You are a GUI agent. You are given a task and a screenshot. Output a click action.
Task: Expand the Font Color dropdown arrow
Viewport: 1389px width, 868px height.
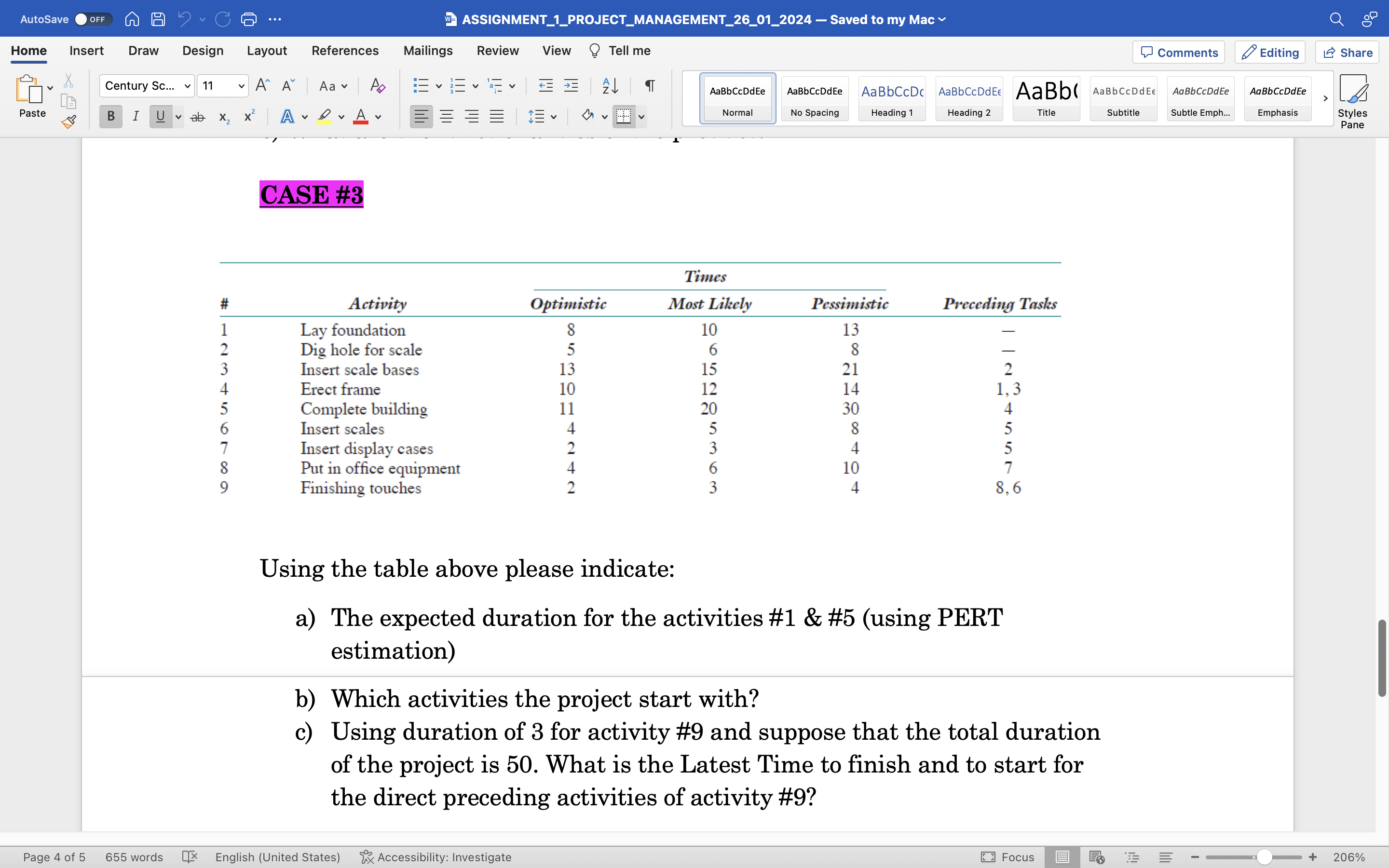(x=378, y=117)
